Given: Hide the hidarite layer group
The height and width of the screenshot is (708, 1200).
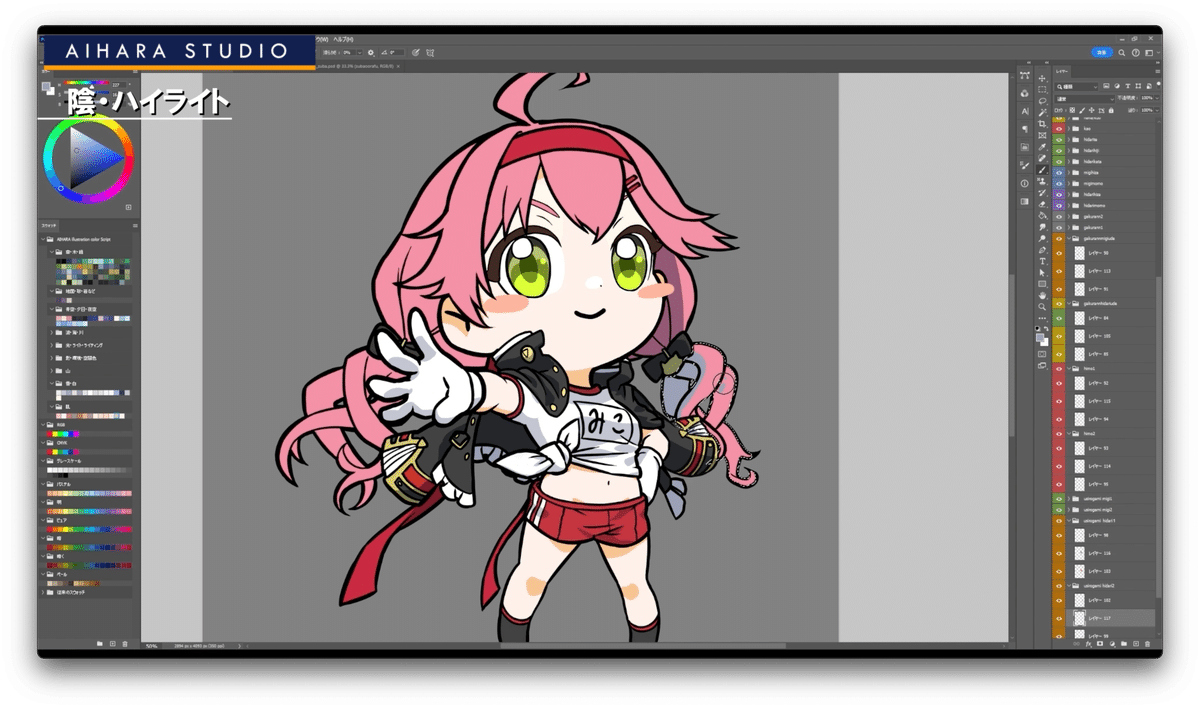Looking at the screenshot, I should point(1059,139).
